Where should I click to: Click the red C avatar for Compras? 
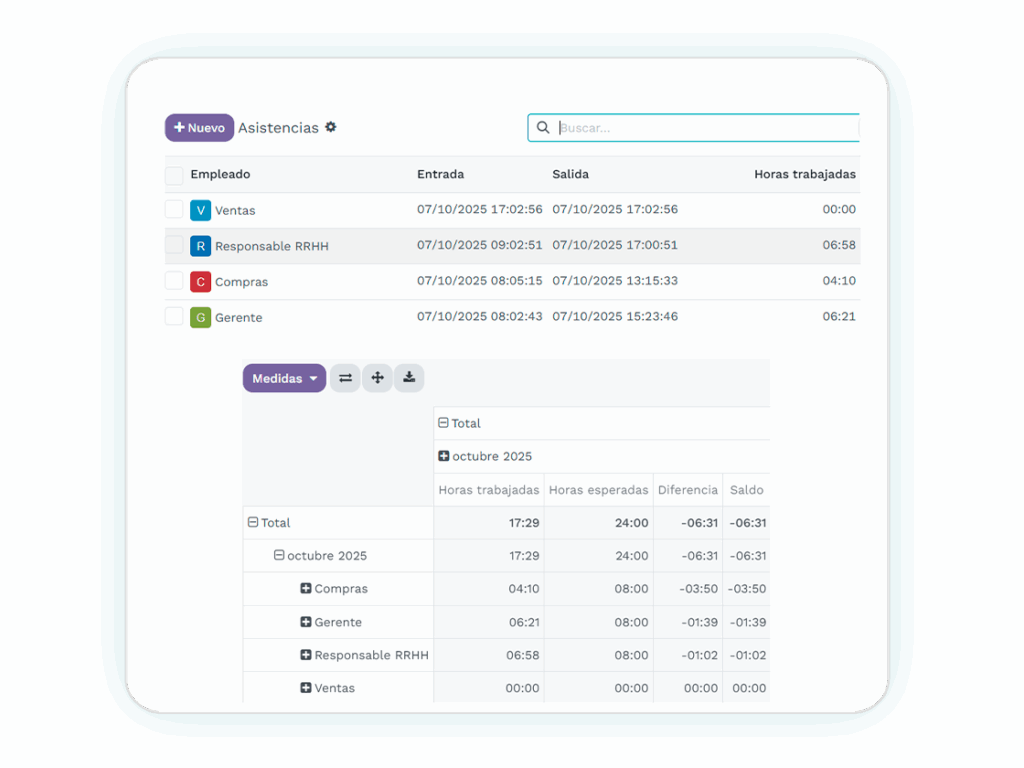[x=200, y=282]
